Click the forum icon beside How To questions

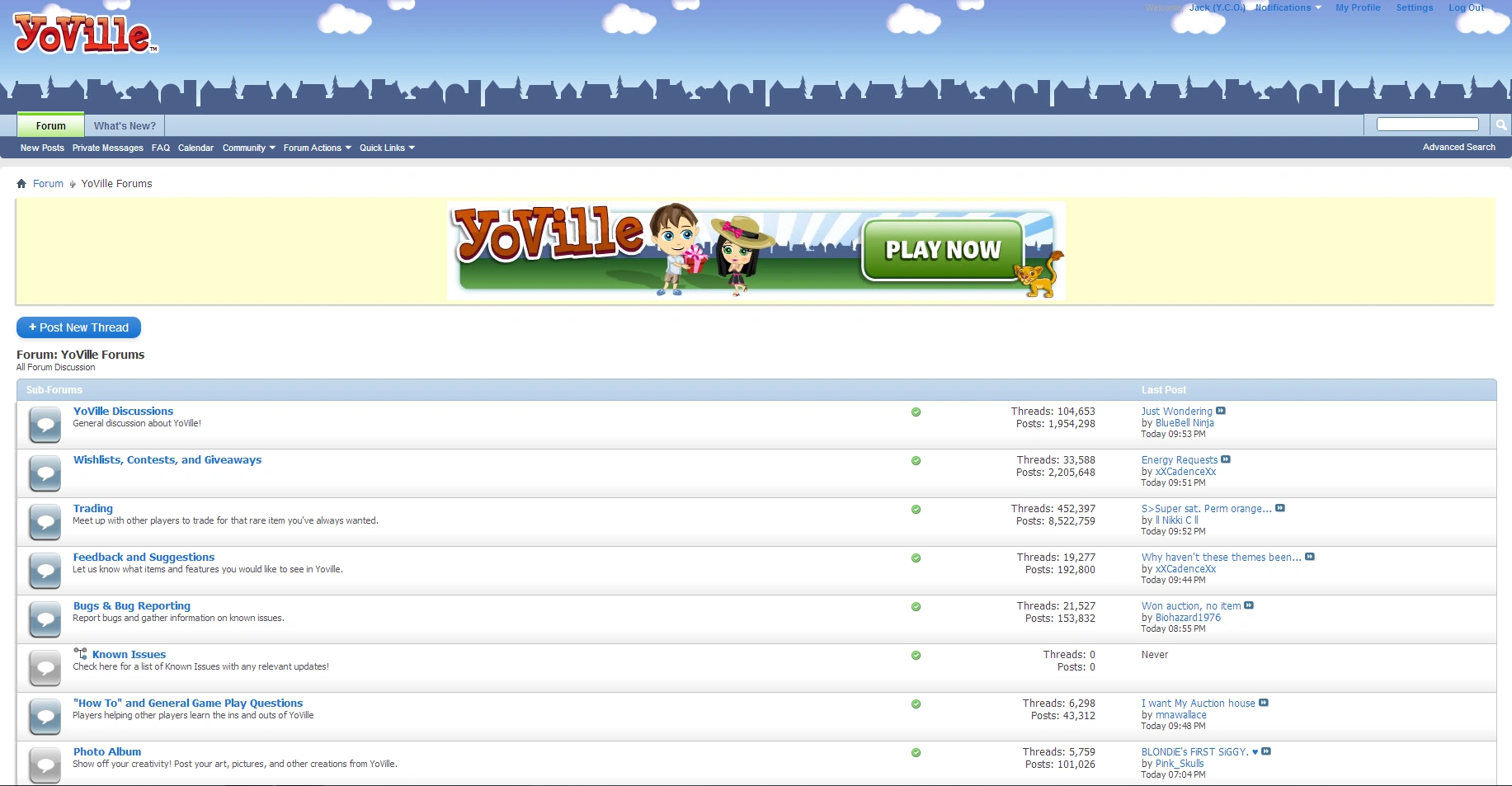tap(45, 717)
